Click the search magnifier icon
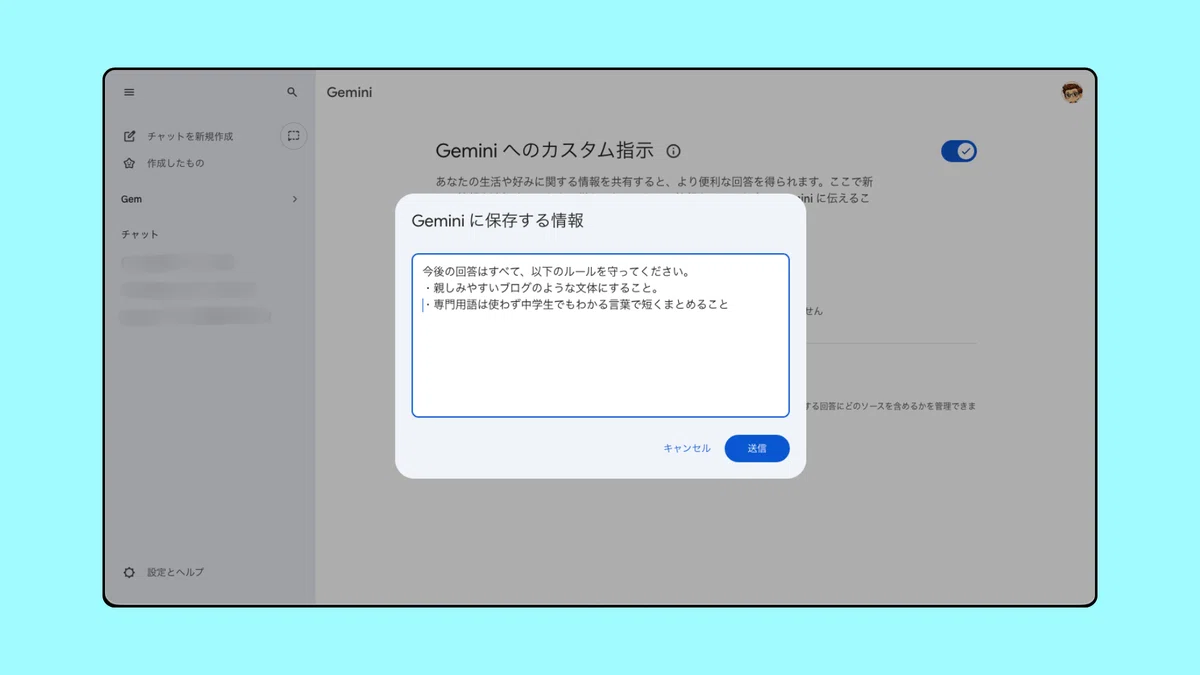Image resolution: width=1200 pixels, height=675 pixels. coord(292,92)
